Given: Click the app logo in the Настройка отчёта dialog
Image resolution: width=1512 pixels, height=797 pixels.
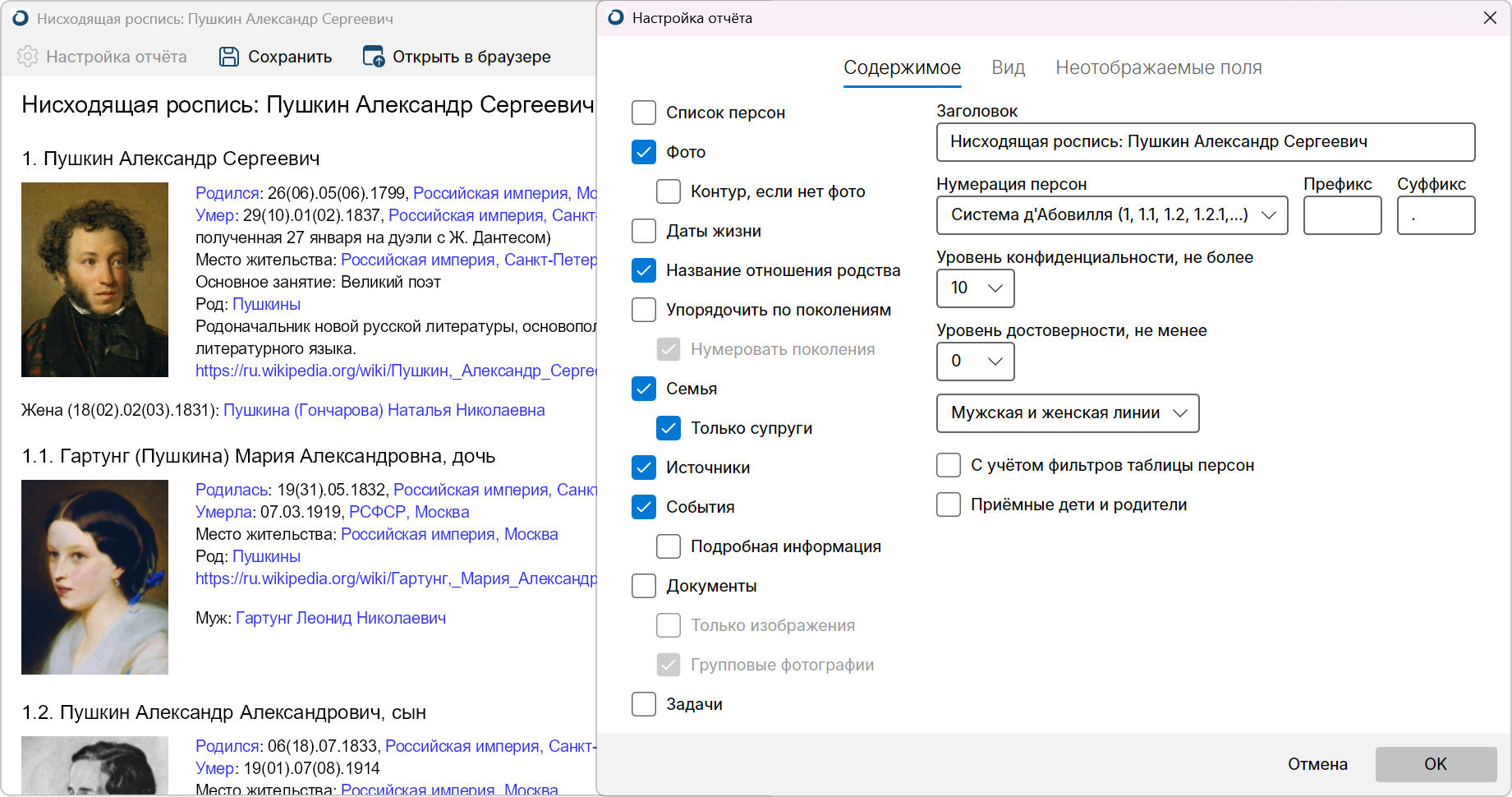Looking at the screenshot, I should coord(614,17).
